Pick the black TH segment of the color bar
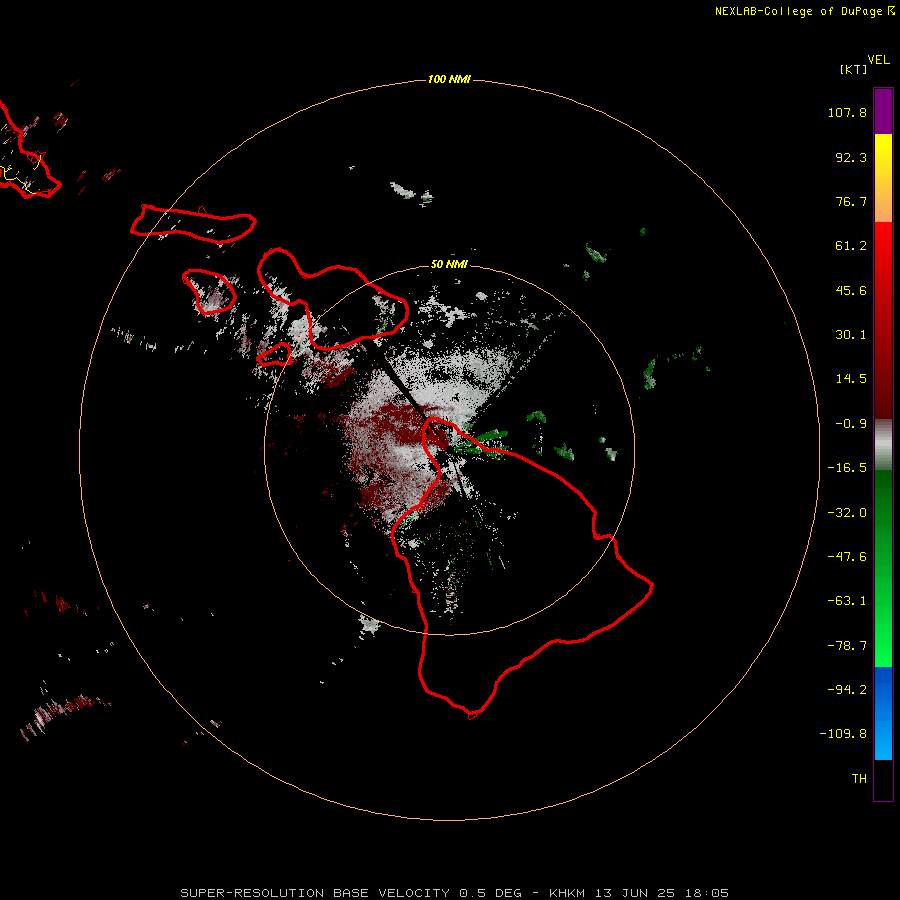Screen dimensions: 900x900 click(x=883, y=779)
